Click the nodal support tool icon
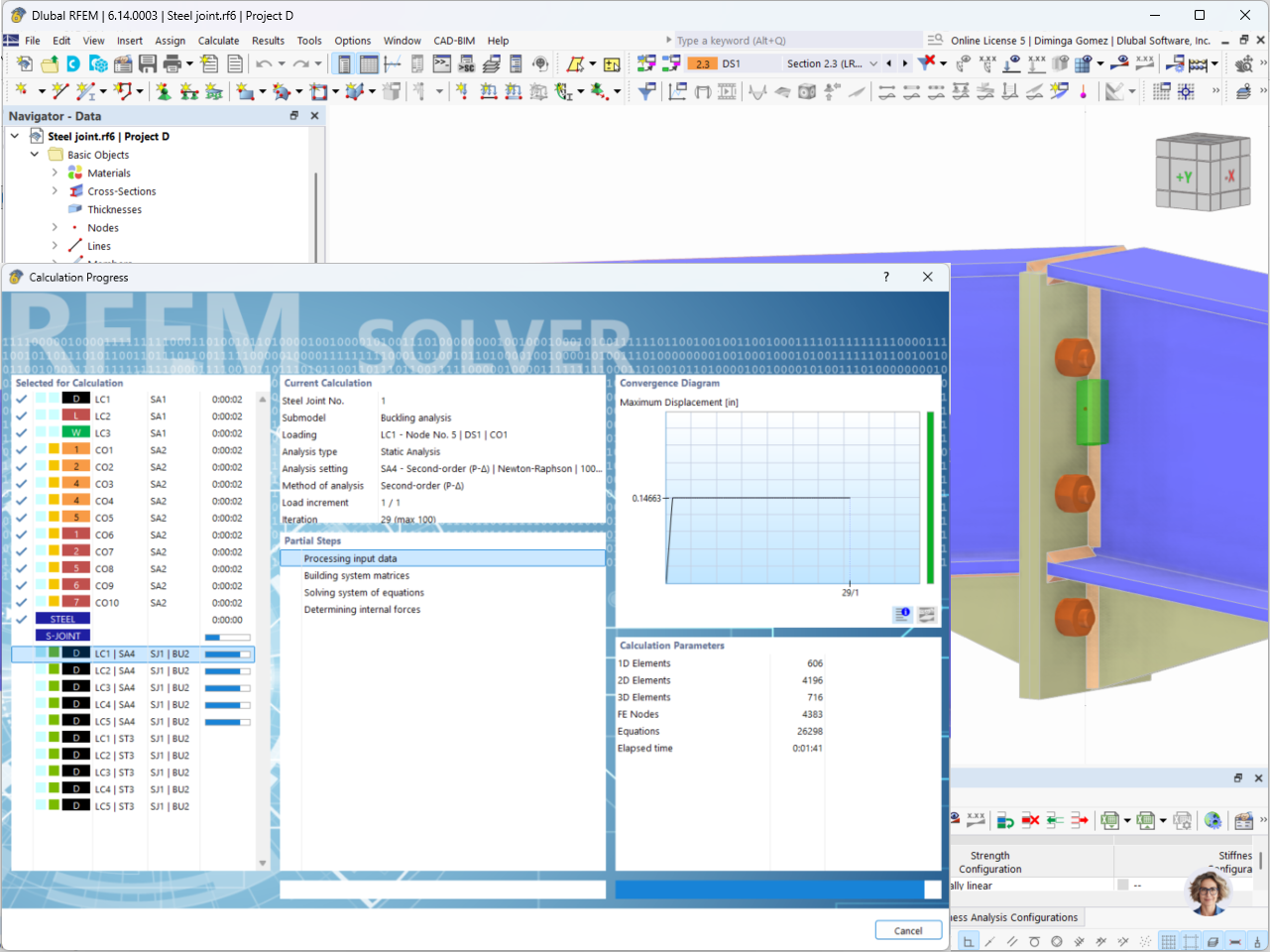1270x952 pixels. click(164, 91)
